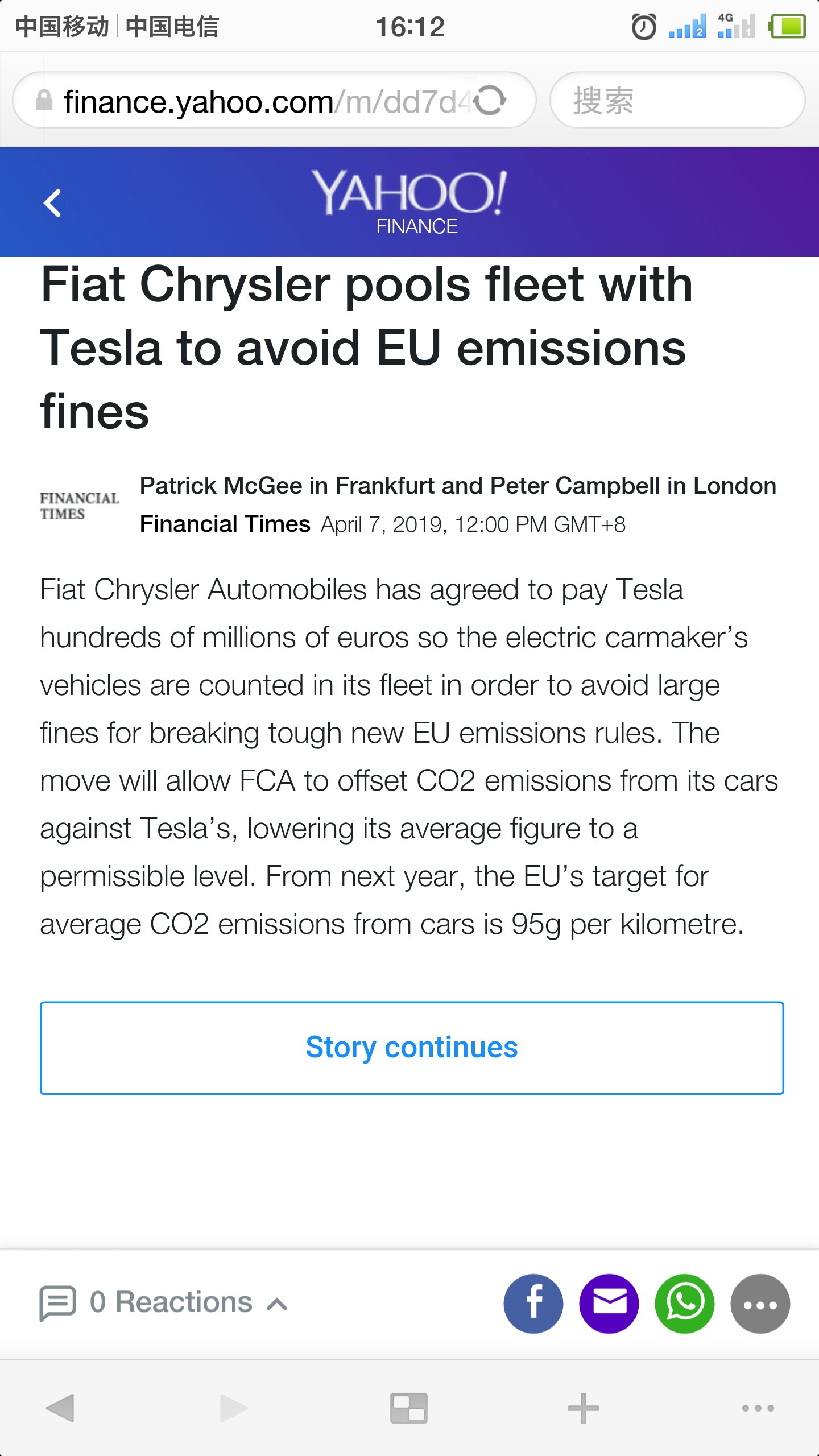Image resolution: width=819 pixels, height=1456 pixels.
Task: Tap the alarm clock status icon
Action: (644, 26)
